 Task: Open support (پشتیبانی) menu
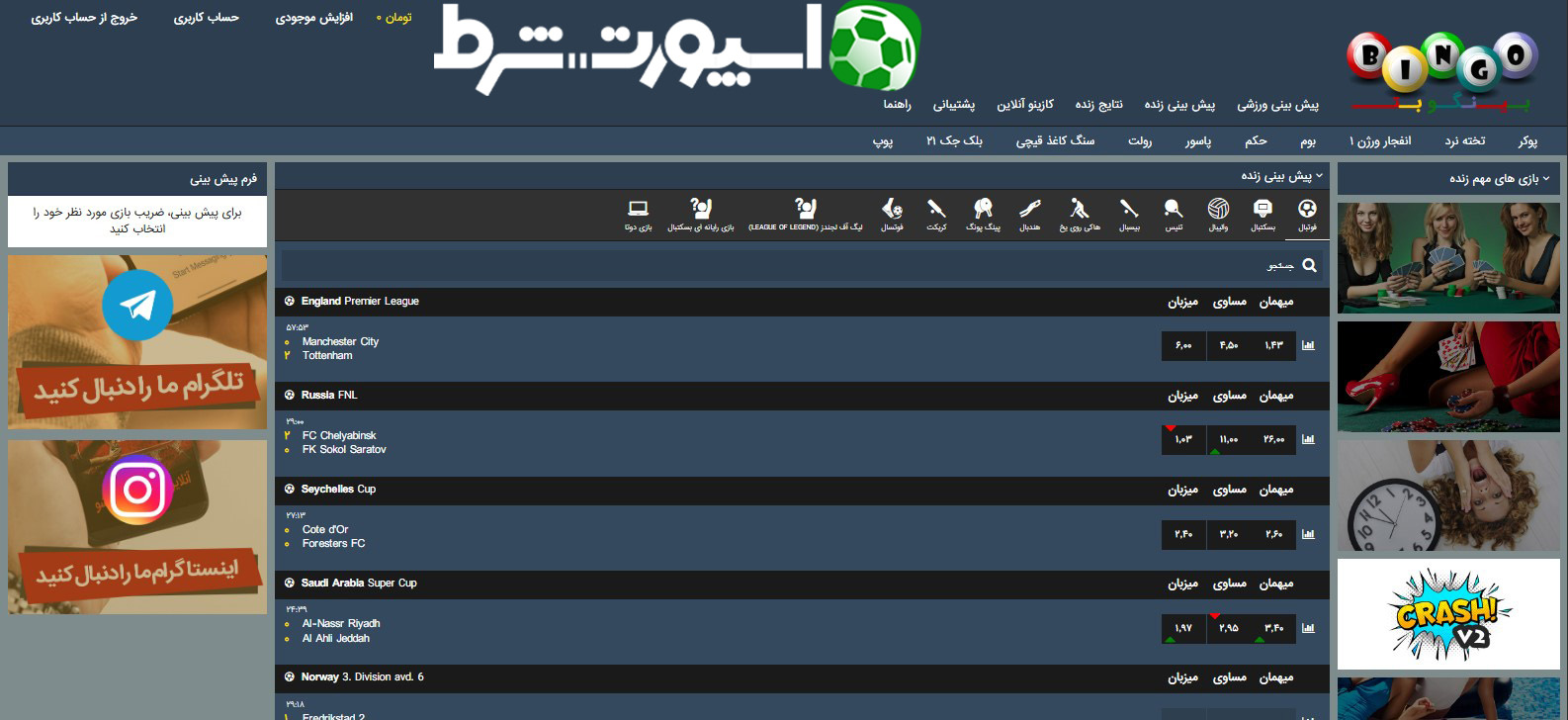pos(954,104)
